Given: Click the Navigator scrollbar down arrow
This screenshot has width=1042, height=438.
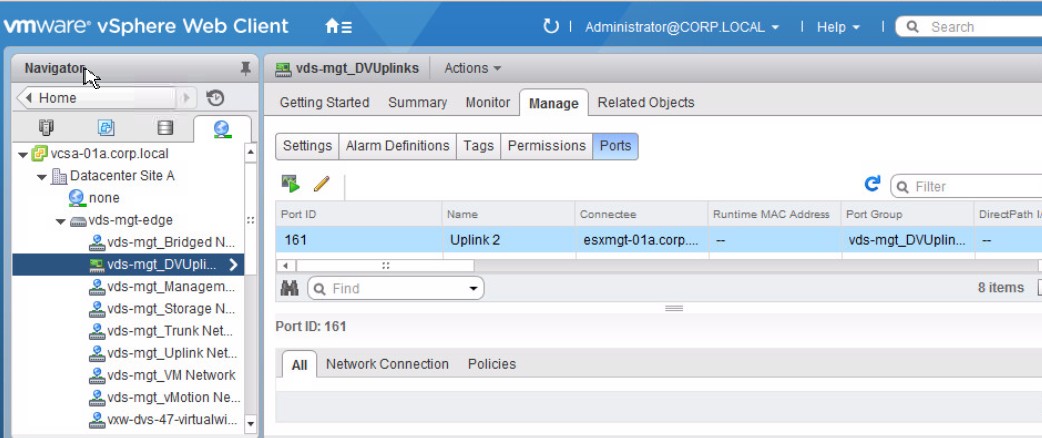Looking at the screenshot, I should [x=251, y=423].
